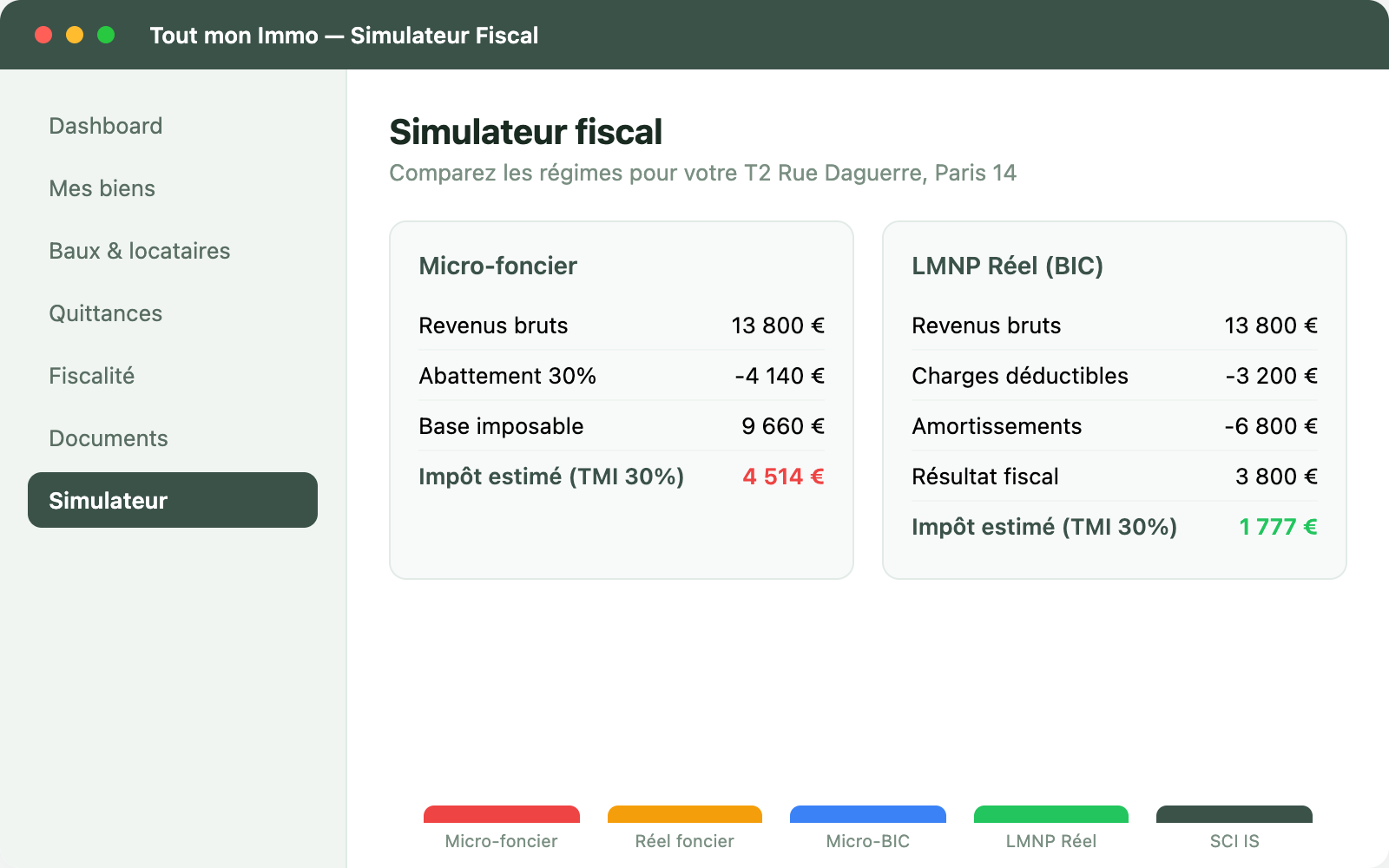
Task: Click Revenus bruts in LMNP Réel card
Action: 986,325
